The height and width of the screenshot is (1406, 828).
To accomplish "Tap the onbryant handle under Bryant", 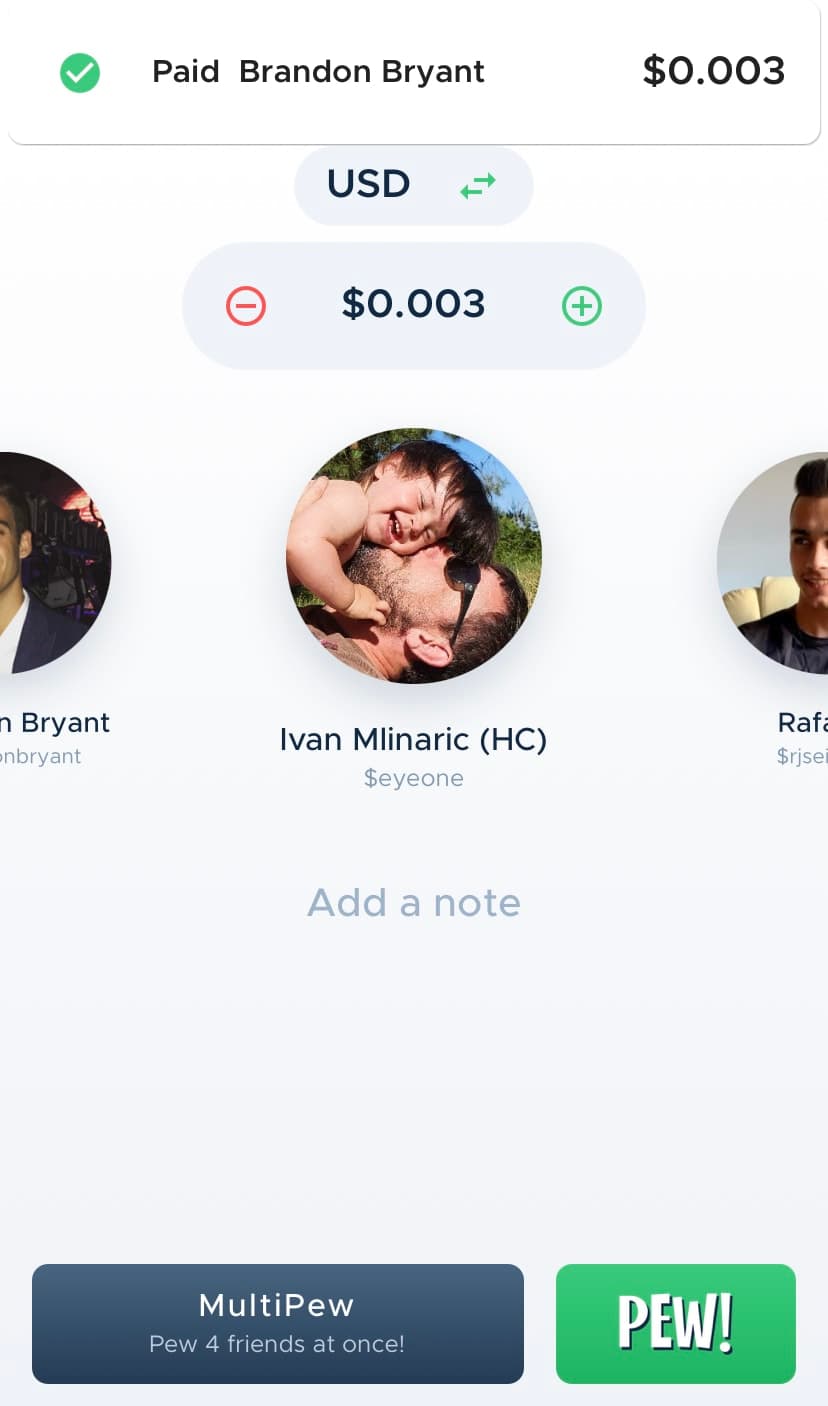I will click(40, 756).
